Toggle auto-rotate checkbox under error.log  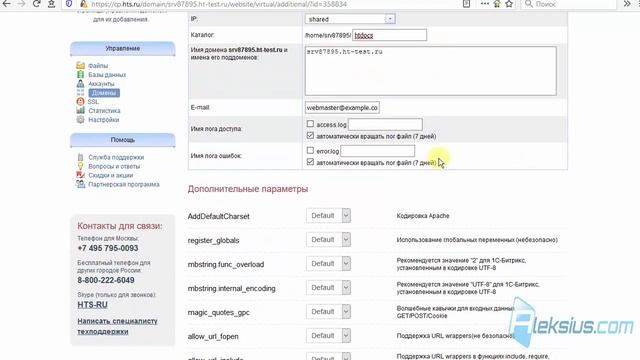310,162
